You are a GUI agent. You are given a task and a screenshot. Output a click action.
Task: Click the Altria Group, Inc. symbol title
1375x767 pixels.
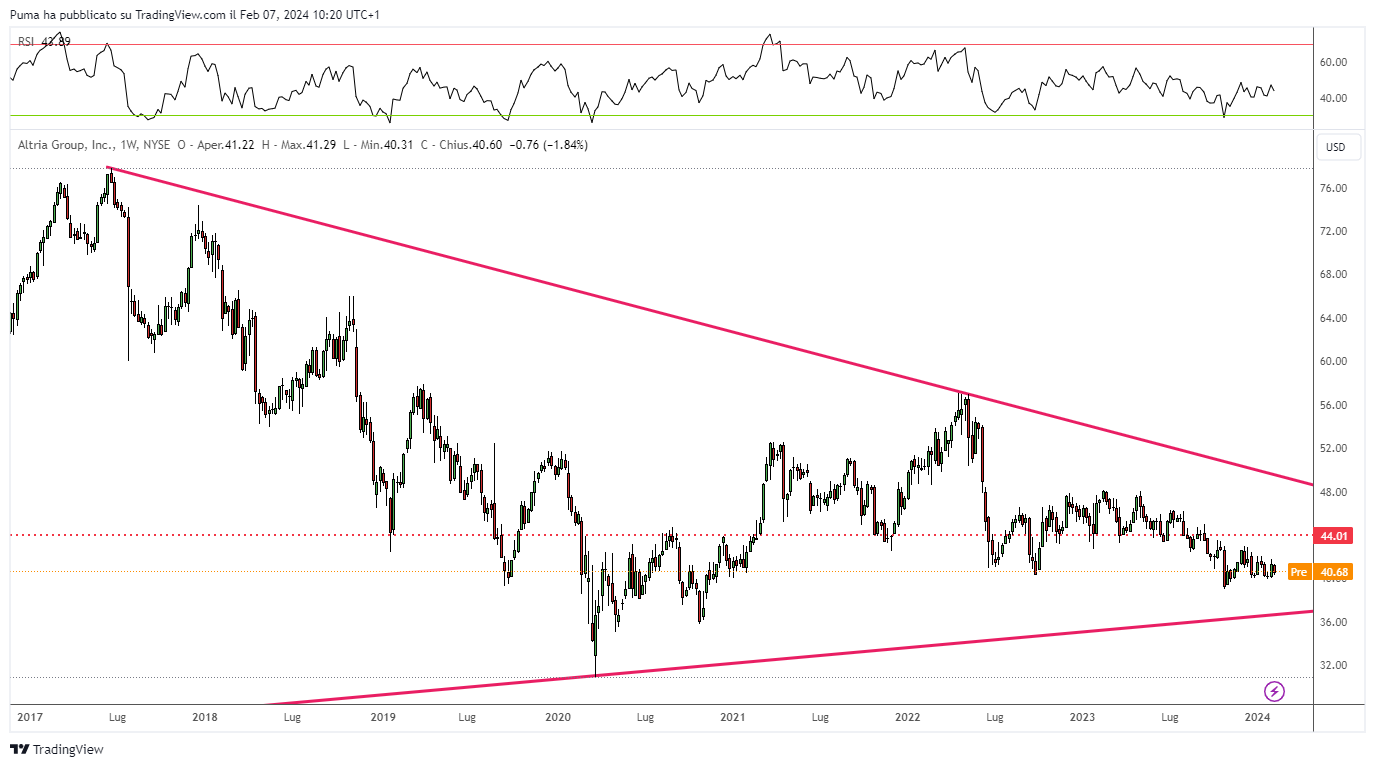(66, 145)
